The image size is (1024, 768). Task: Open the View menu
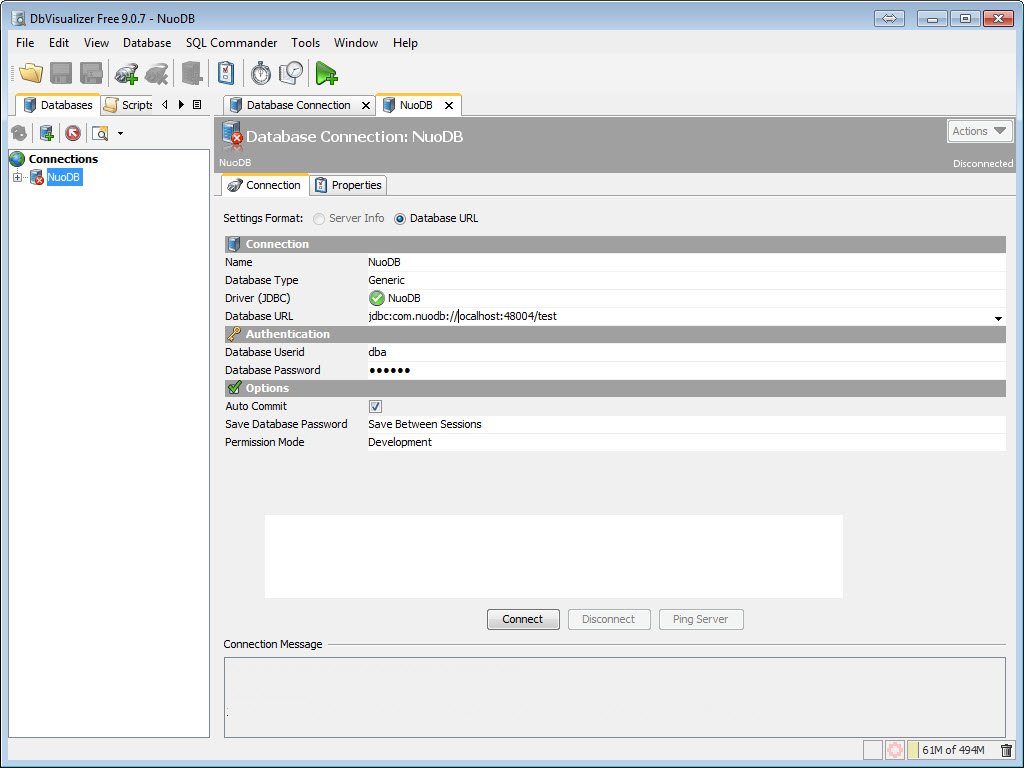(96, 42)
